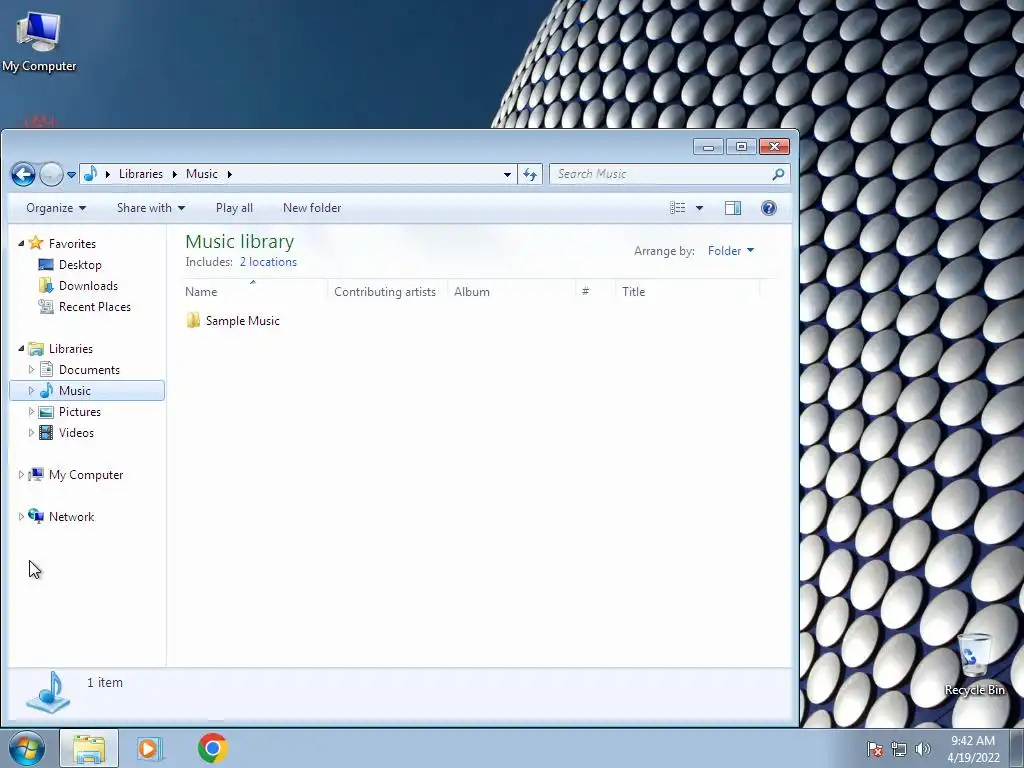
Task: Expand the arrow after Music breadcrumb
Action: (229, 174)
